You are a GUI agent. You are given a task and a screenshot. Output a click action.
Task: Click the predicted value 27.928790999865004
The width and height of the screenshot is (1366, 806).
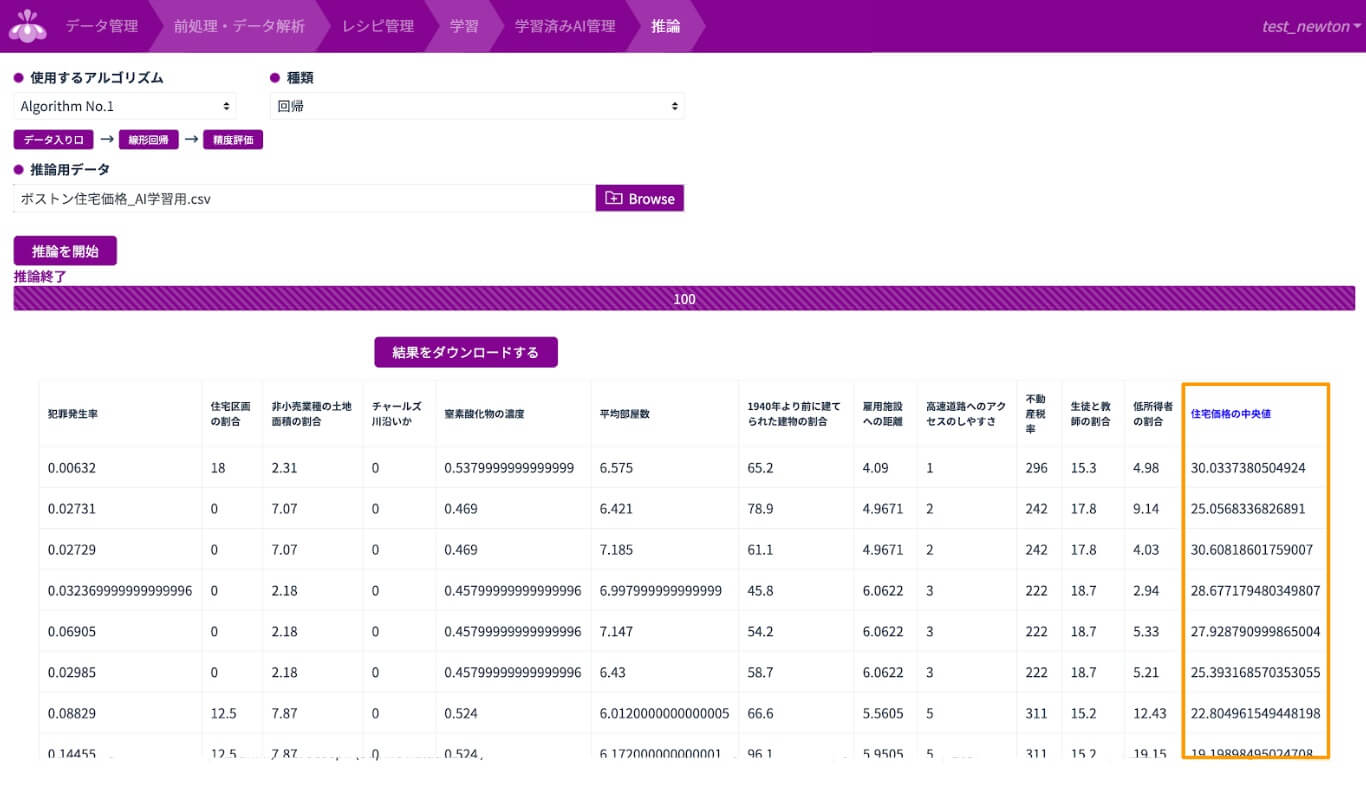[x=1256, y=632]
